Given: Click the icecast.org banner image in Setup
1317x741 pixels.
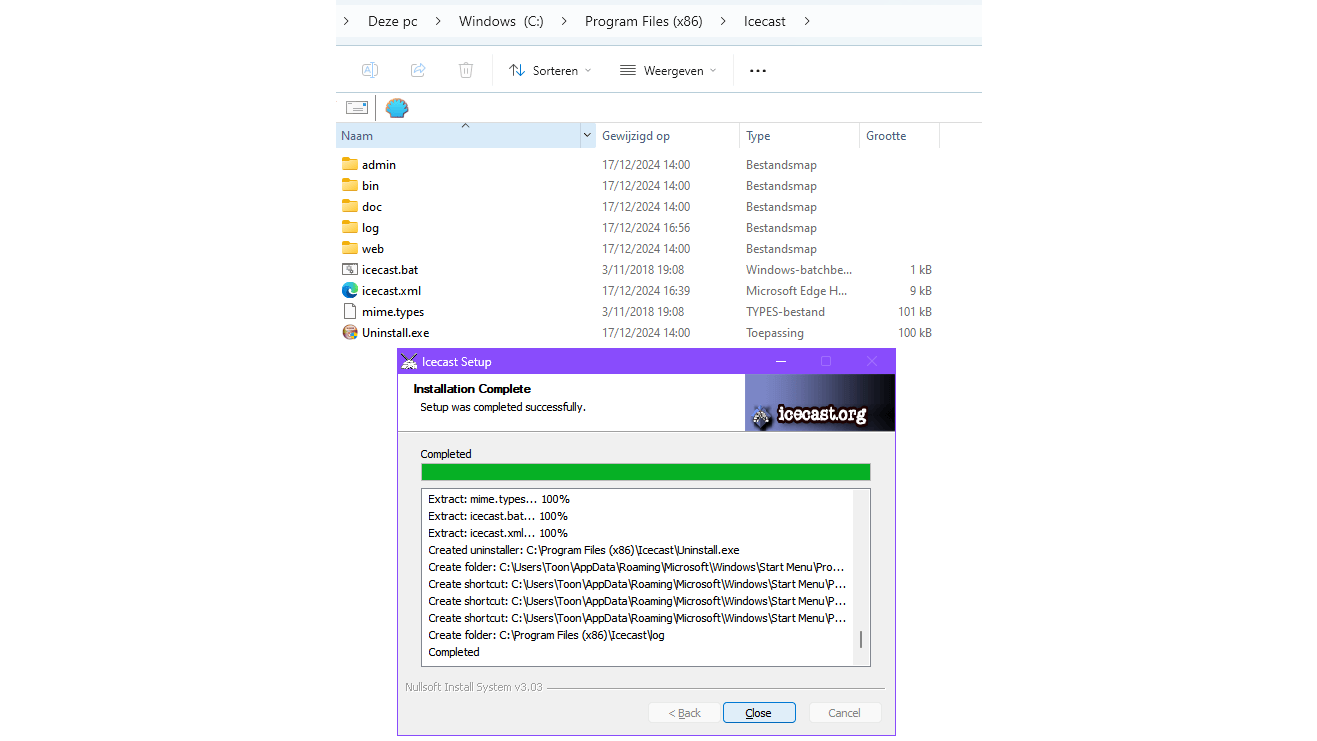Looking at the screenshot, I should point(820,403).
